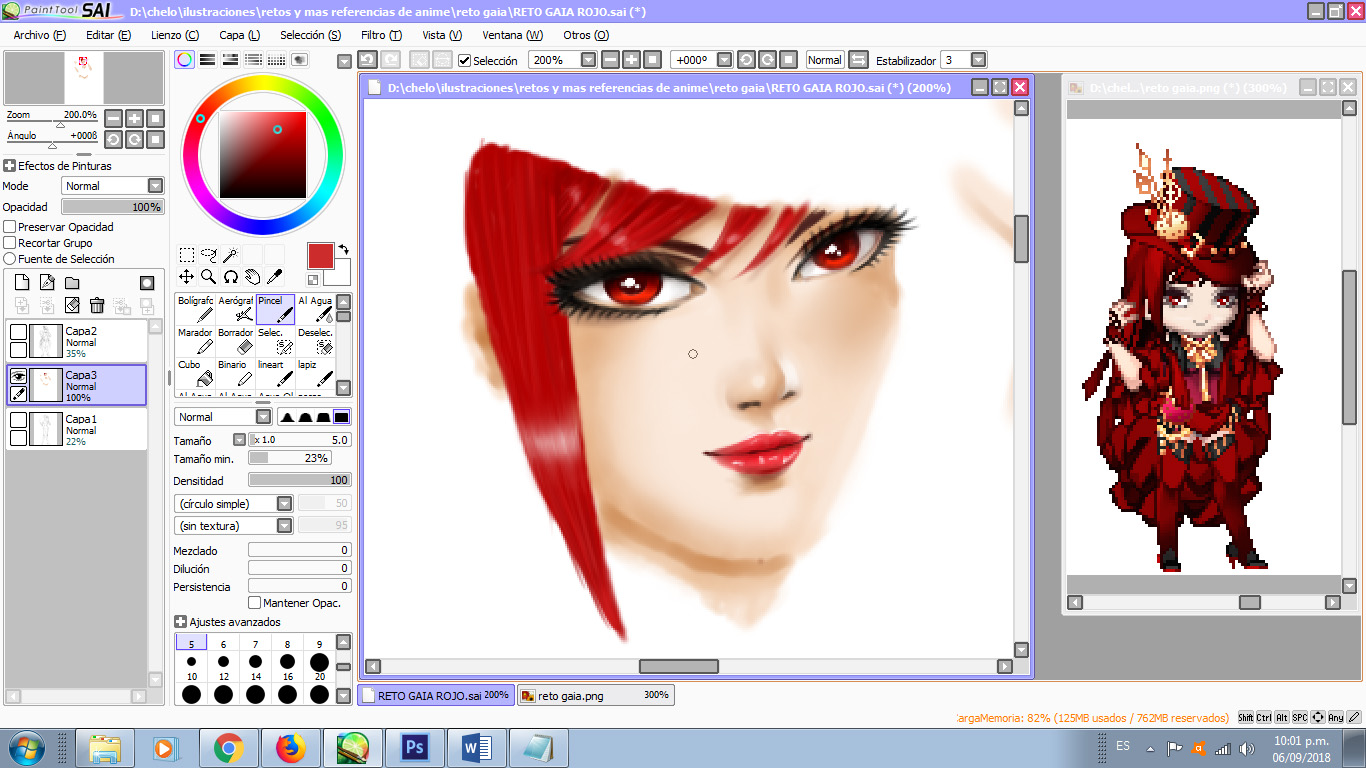This screenshot has height=768, width=1366.
Task: Click the Normal view button in toolbar
Action: pyautogui.click(x=825, y=60)
